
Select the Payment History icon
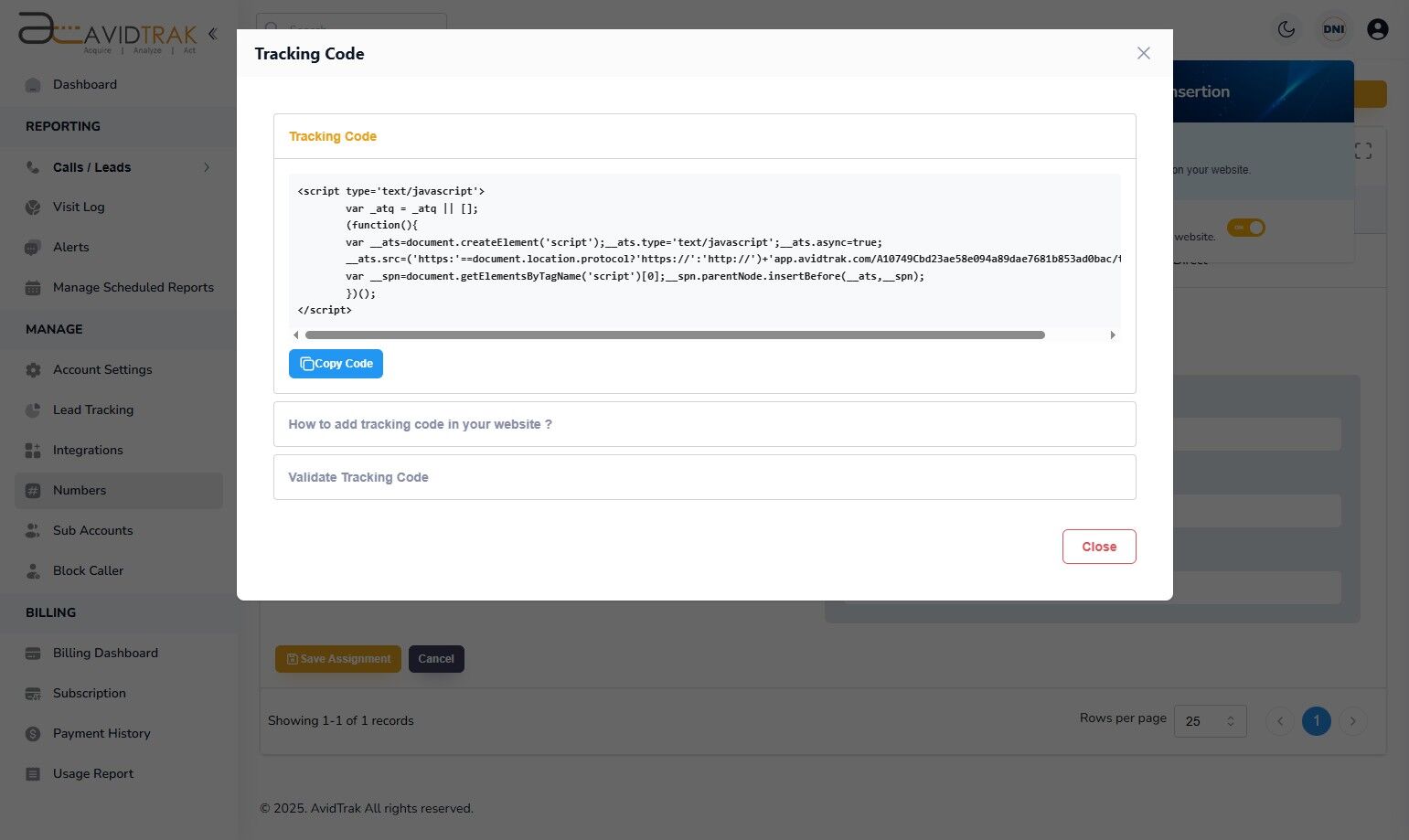point(33,733)
